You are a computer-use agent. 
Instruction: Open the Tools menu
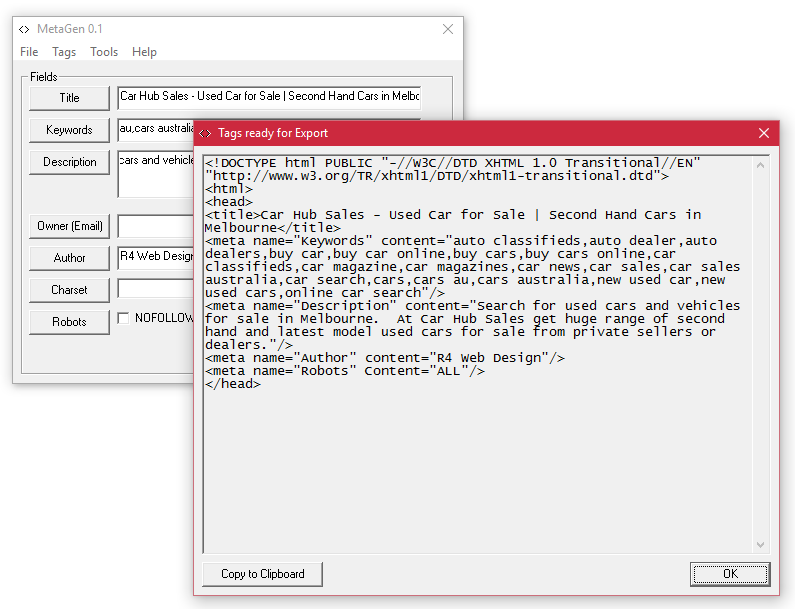pos(104,52)
